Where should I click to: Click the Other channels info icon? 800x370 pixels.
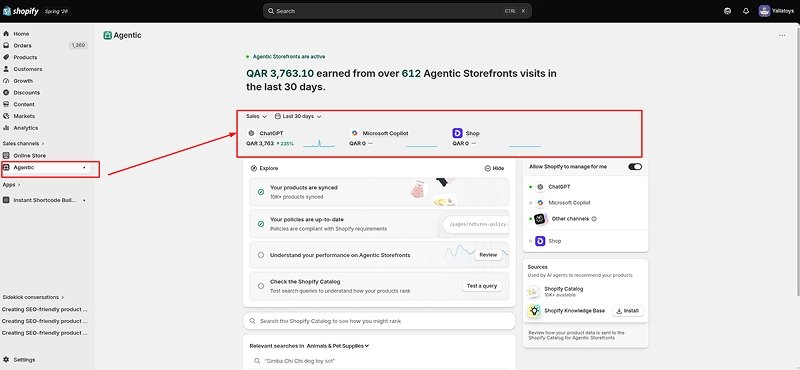(594, 219)
